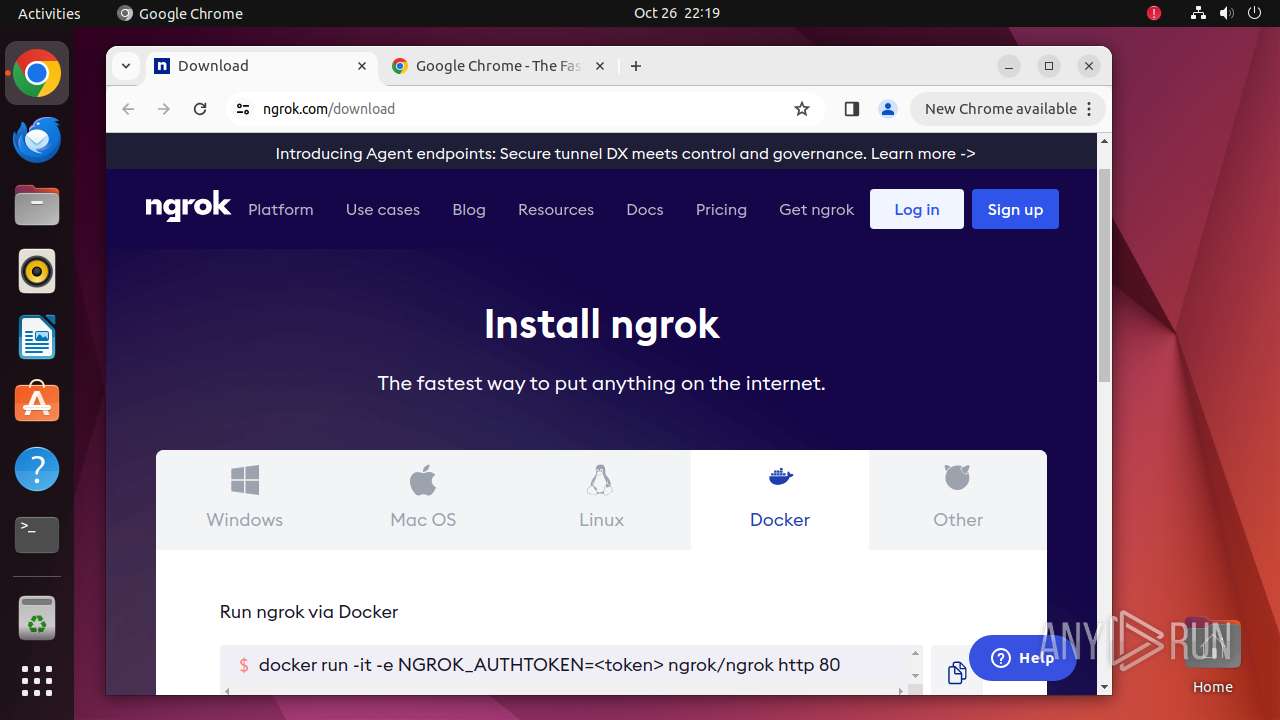The width and height of the screenshot is (1280, 720).
Task: Select the Mac OS install tab
Action: tap(423, 499)
